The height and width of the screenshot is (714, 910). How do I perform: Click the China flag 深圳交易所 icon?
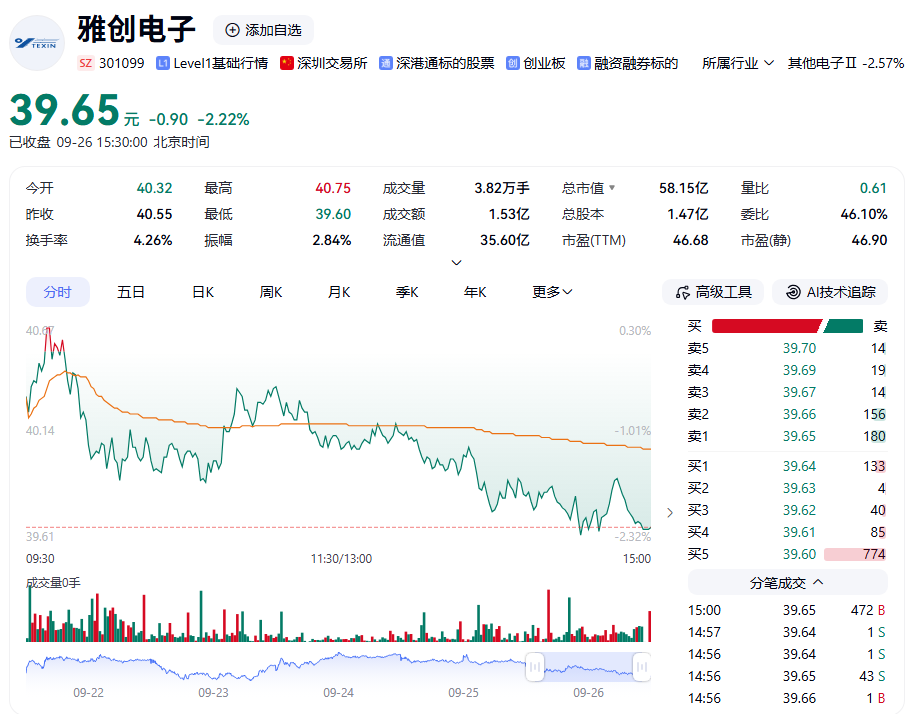(287, 63)
